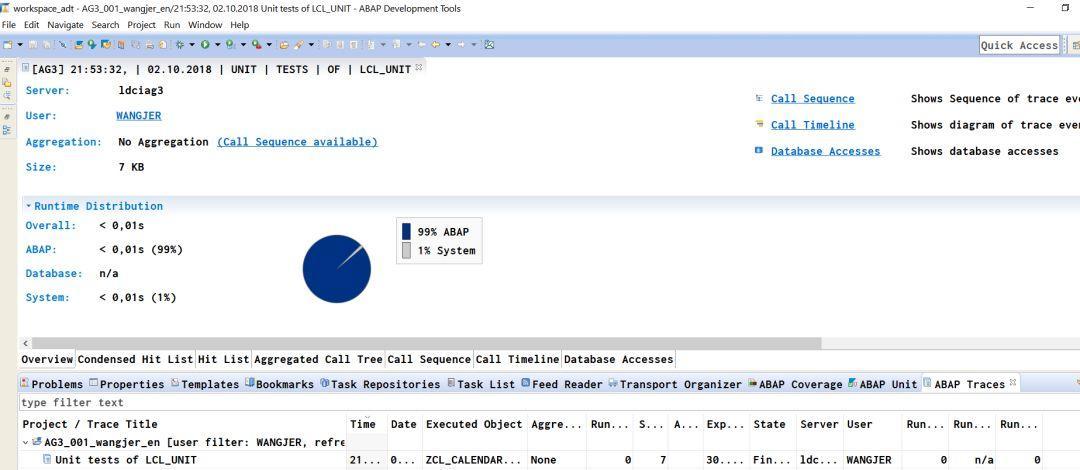Click the Quick Access search field

(1019, 45)
